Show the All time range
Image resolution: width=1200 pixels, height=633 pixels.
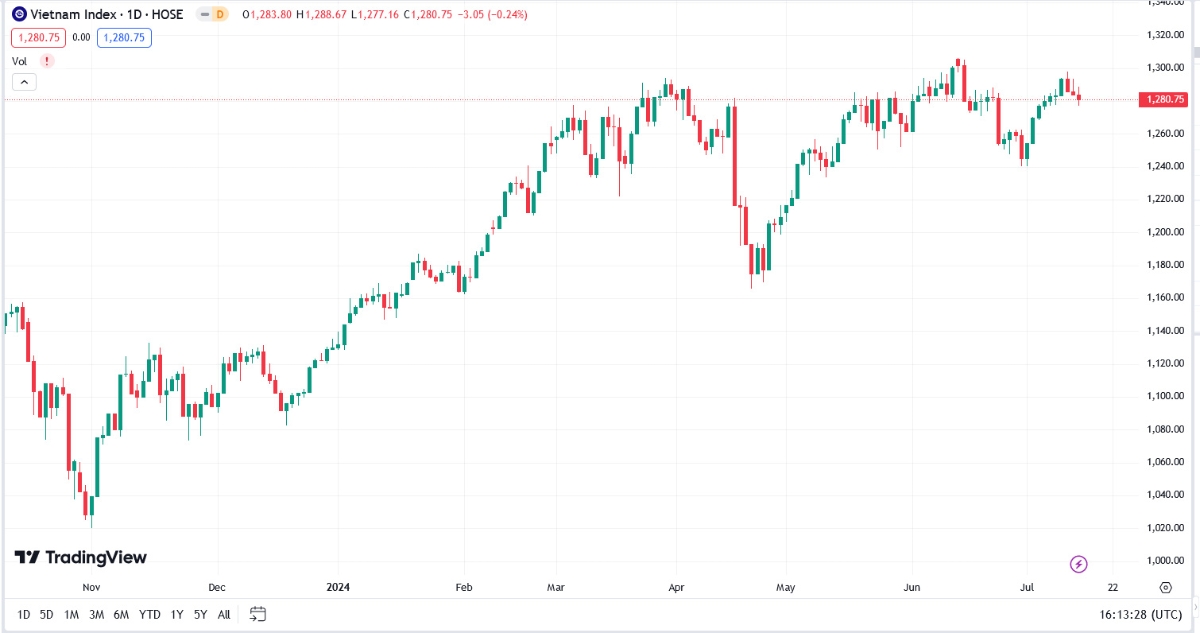pos(224,614)
